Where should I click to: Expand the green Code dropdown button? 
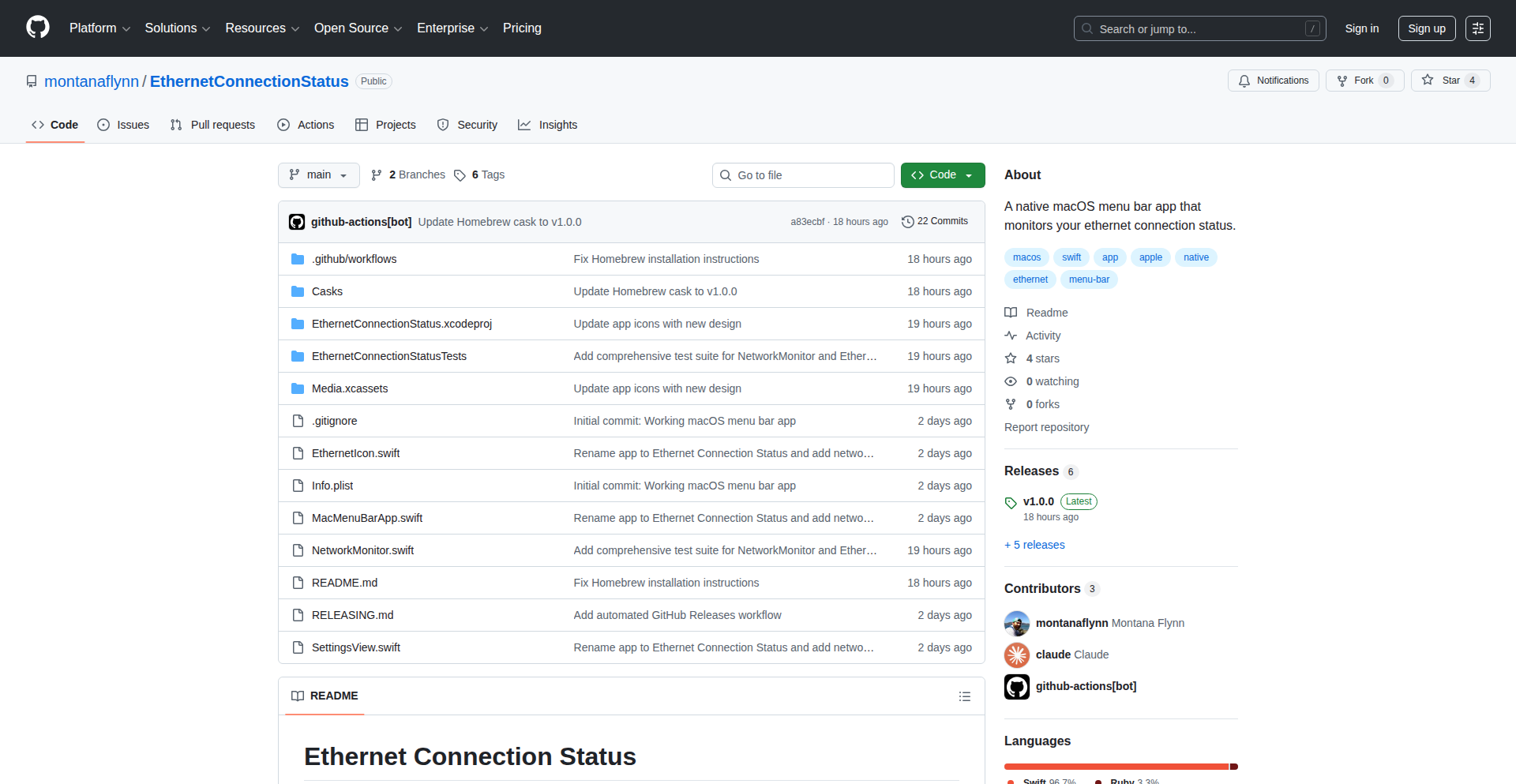942,175
